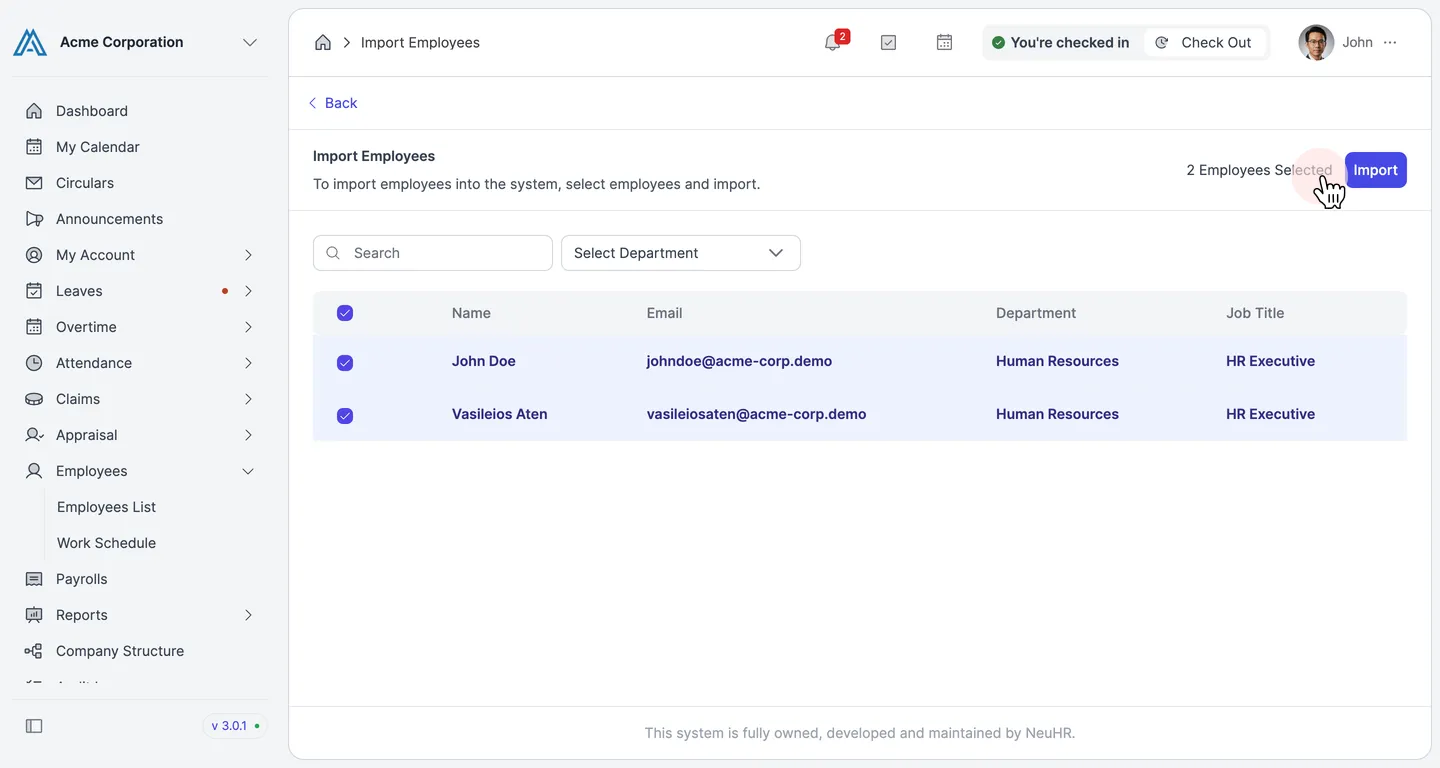This screenshot has height=768, width=1440.
Task: Expand the Attendance submenu chevron
Action: [248, 363]
